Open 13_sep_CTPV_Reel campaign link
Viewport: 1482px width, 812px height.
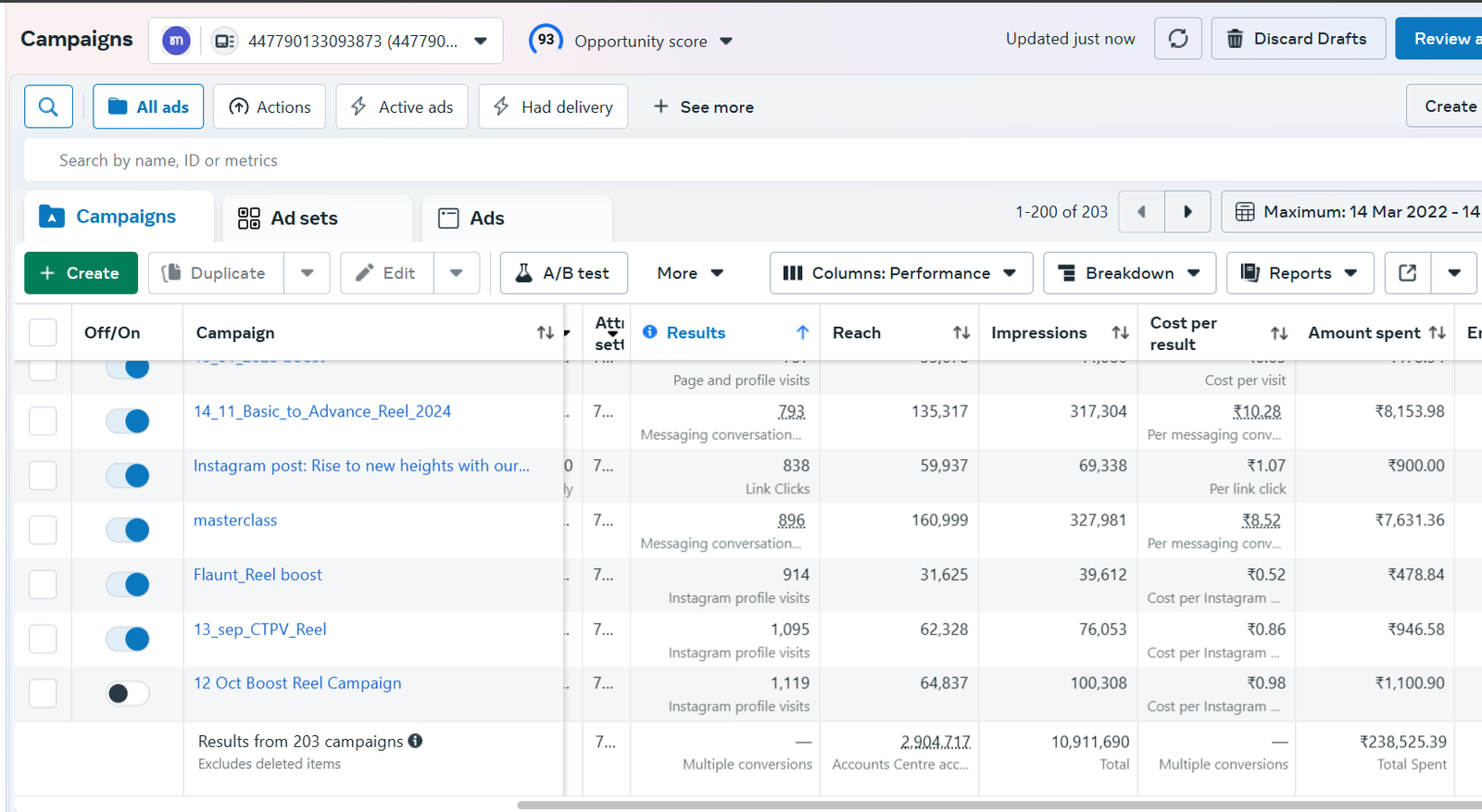point(259,630)
